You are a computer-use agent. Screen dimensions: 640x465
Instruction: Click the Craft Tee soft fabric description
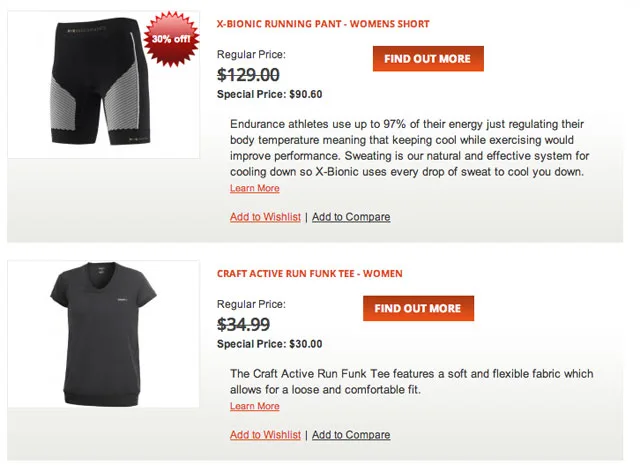pyautogui.click(x=411, y=381)
